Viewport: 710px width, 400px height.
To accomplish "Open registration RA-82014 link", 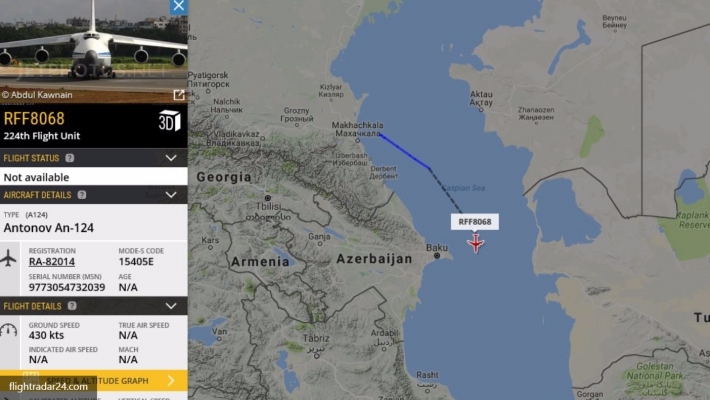I will point(52,261).
